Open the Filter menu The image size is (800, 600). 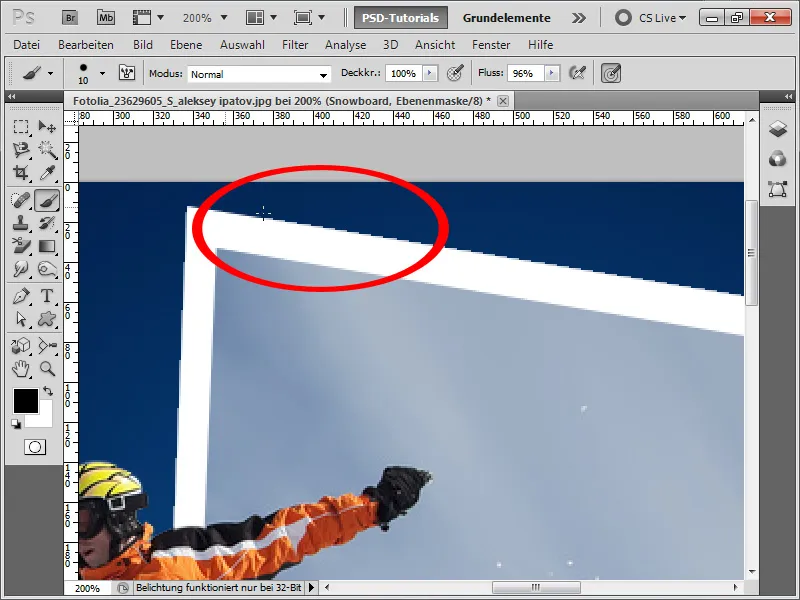295,45
